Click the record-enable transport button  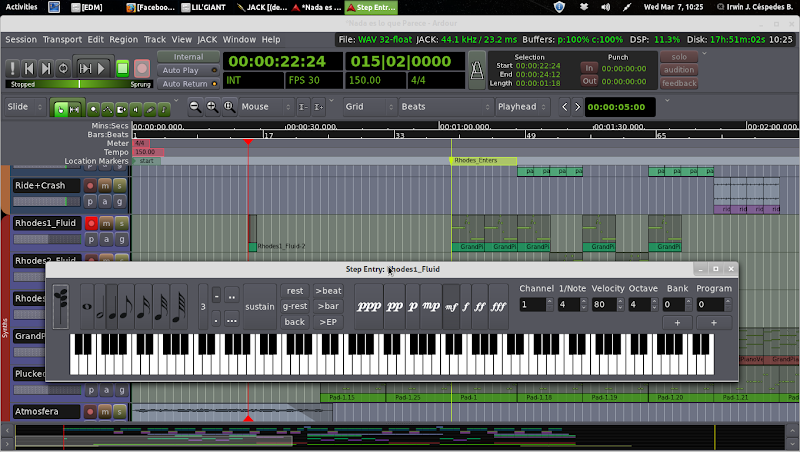pos(141,69)
